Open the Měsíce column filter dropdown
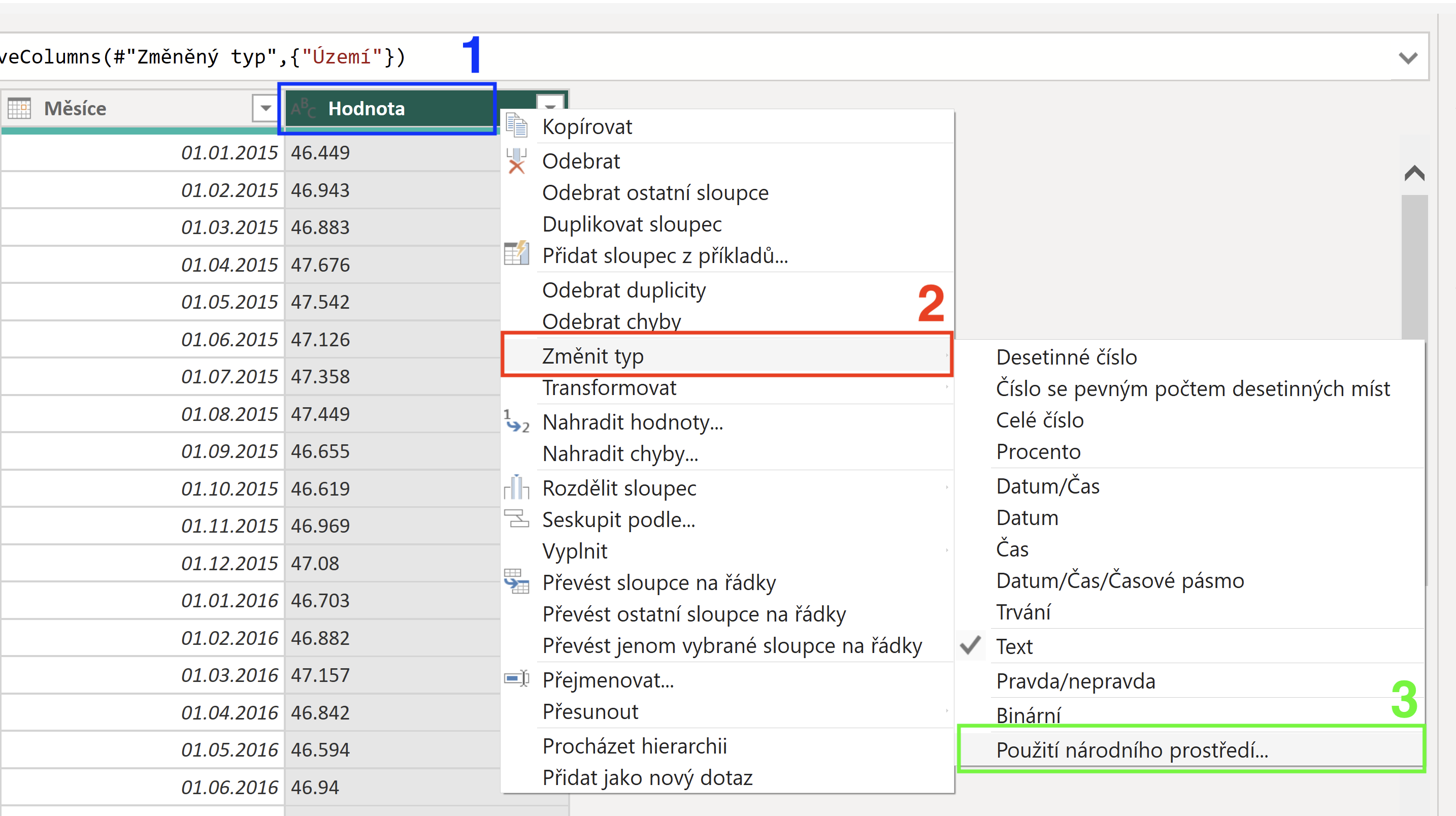This screenshot has width=1456, height=816. 265,108
